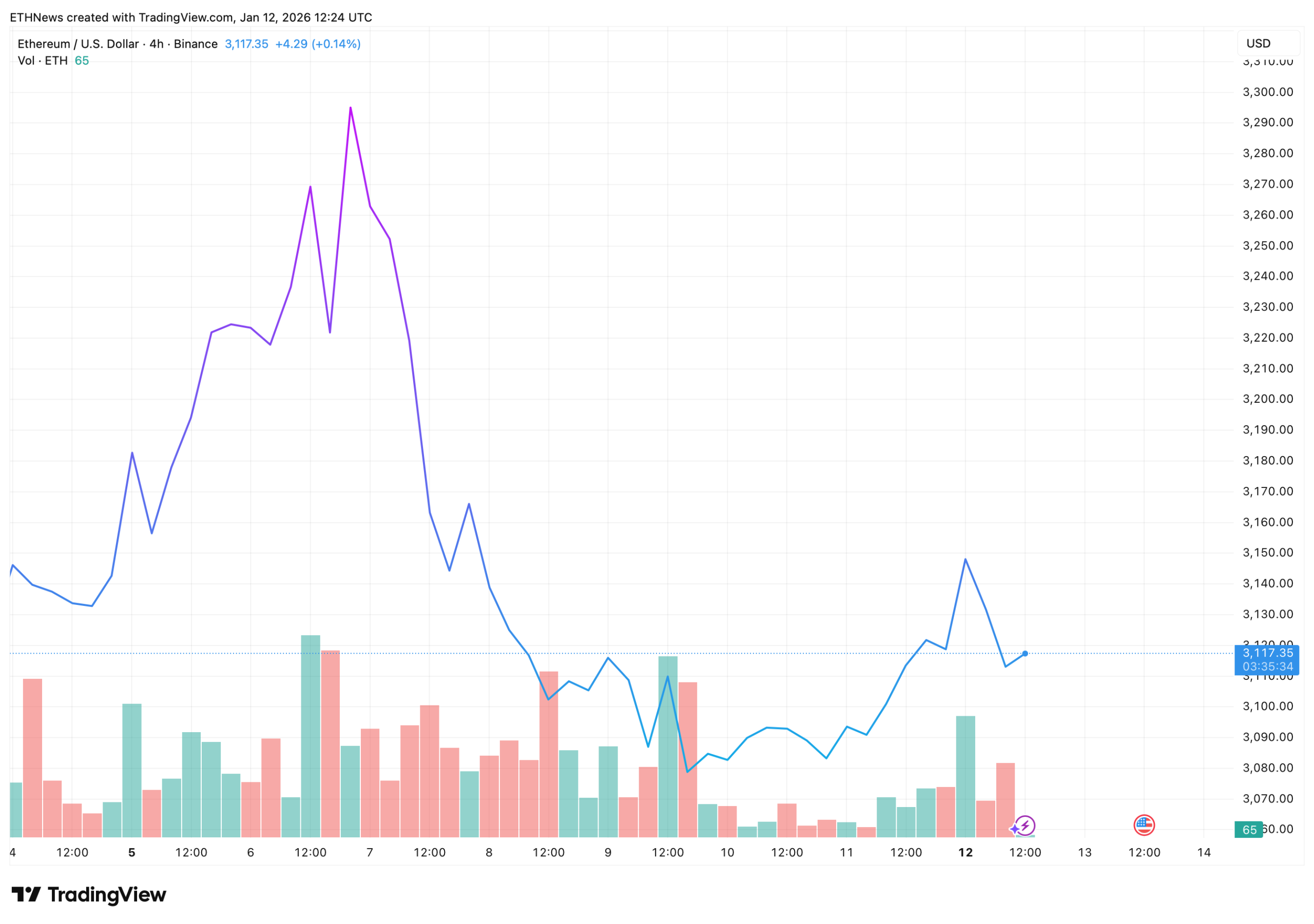1314x924 pixels.
Task: Click the Ethereum / U.S. Dollar symbol title
Action: [78, 44]
